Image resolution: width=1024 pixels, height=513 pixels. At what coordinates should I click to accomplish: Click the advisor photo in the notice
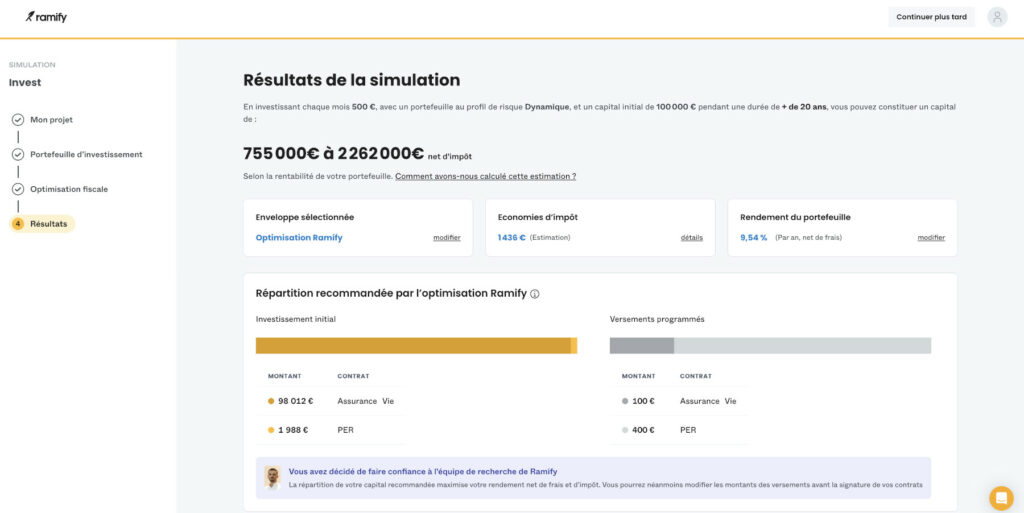[272, 477]
